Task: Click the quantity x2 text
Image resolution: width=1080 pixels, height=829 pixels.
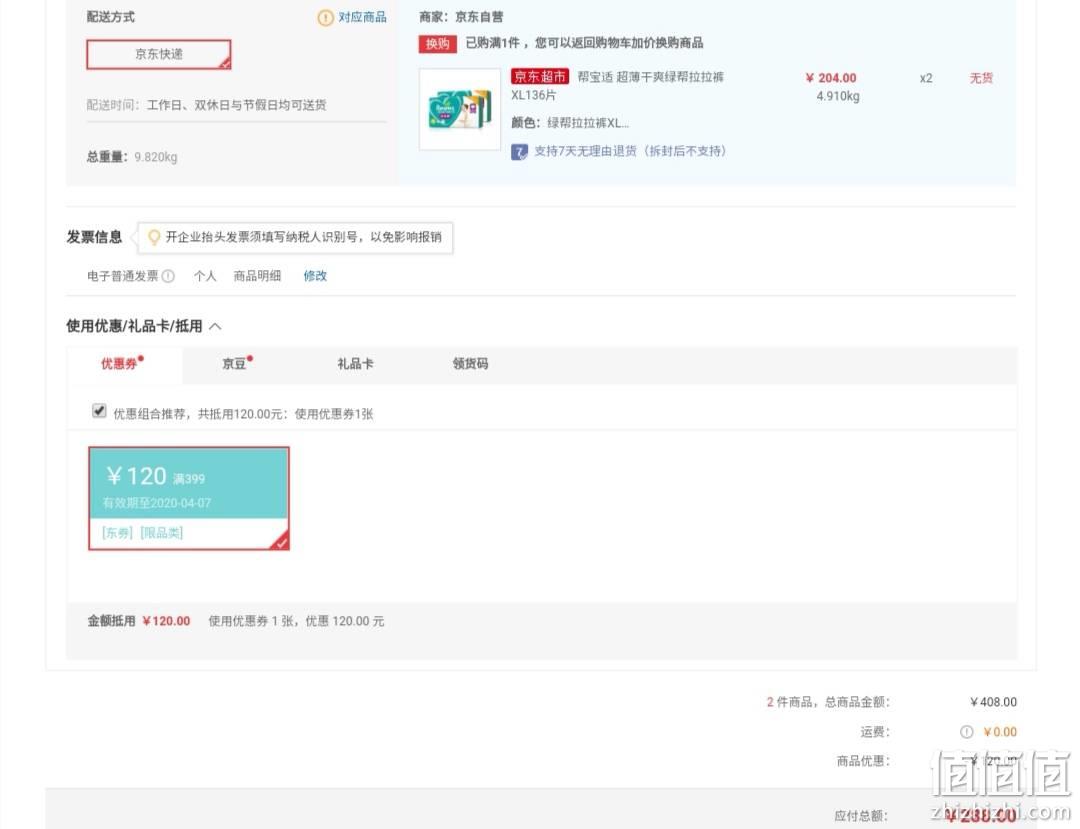Action: point(926,78)
